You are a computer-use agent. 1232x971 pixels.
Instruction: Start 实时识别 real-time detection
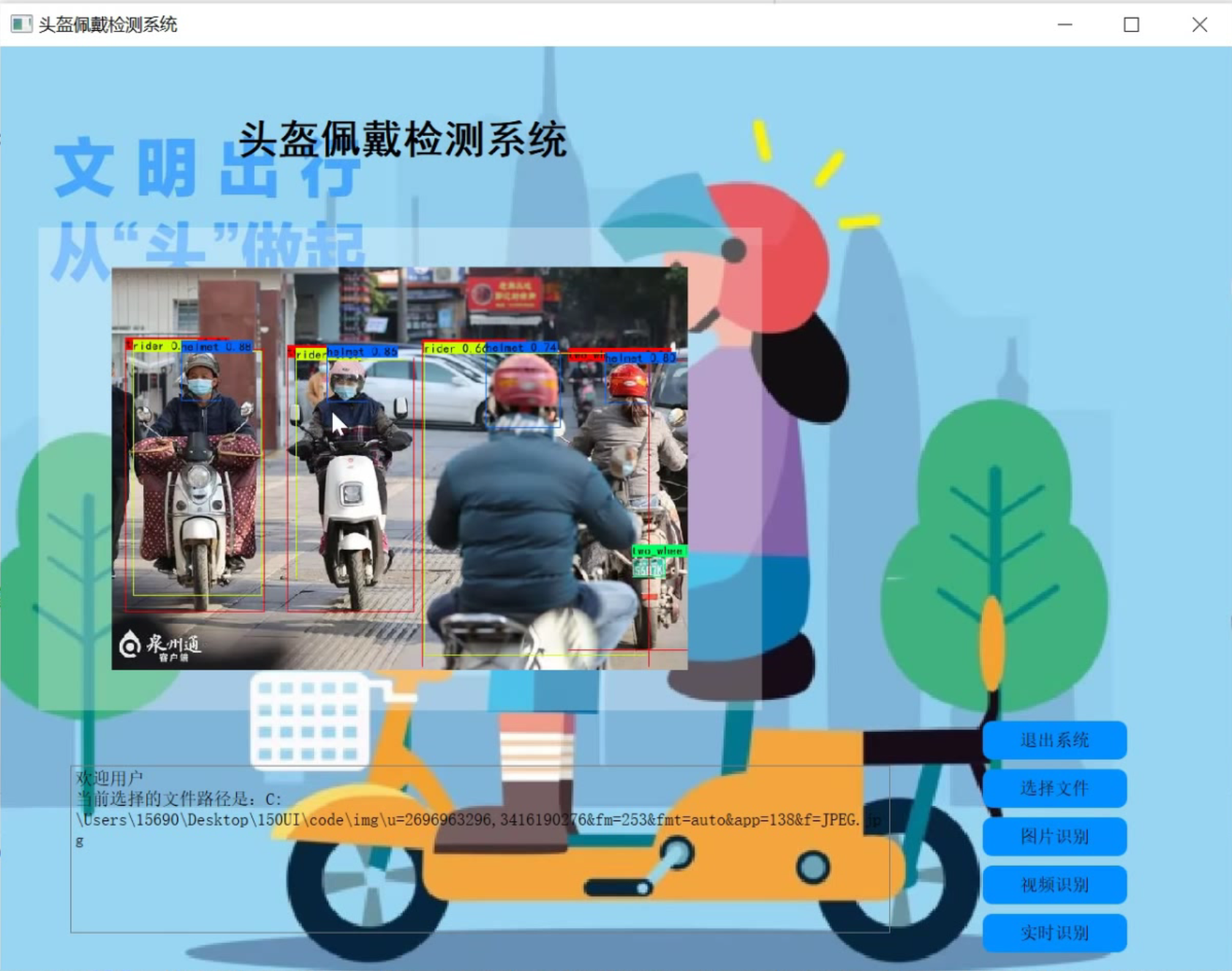[x=1054, y=933]
